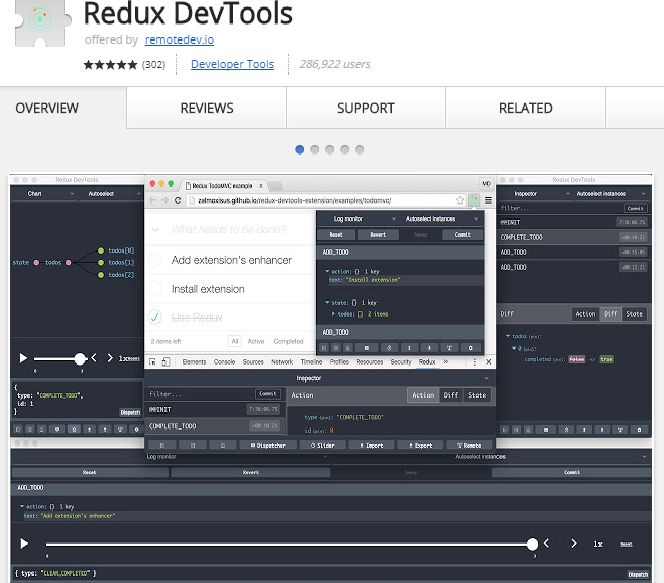The image size is (664, 583).
Task: Click the star rating icons
Action: pyautogui.click(x=110, y=65)
